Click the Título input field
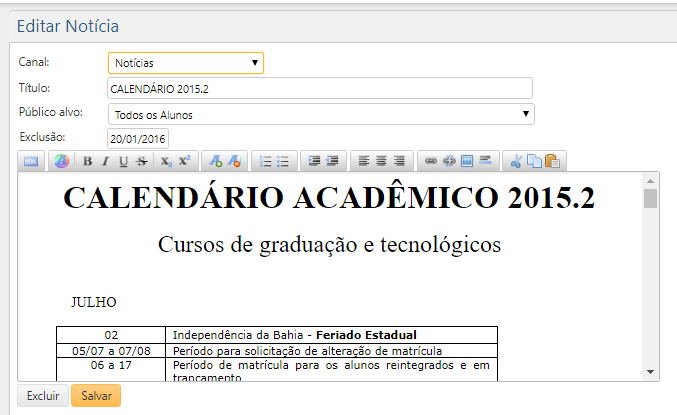This screenshot has width=677, height=415. (x=320, y=89)
